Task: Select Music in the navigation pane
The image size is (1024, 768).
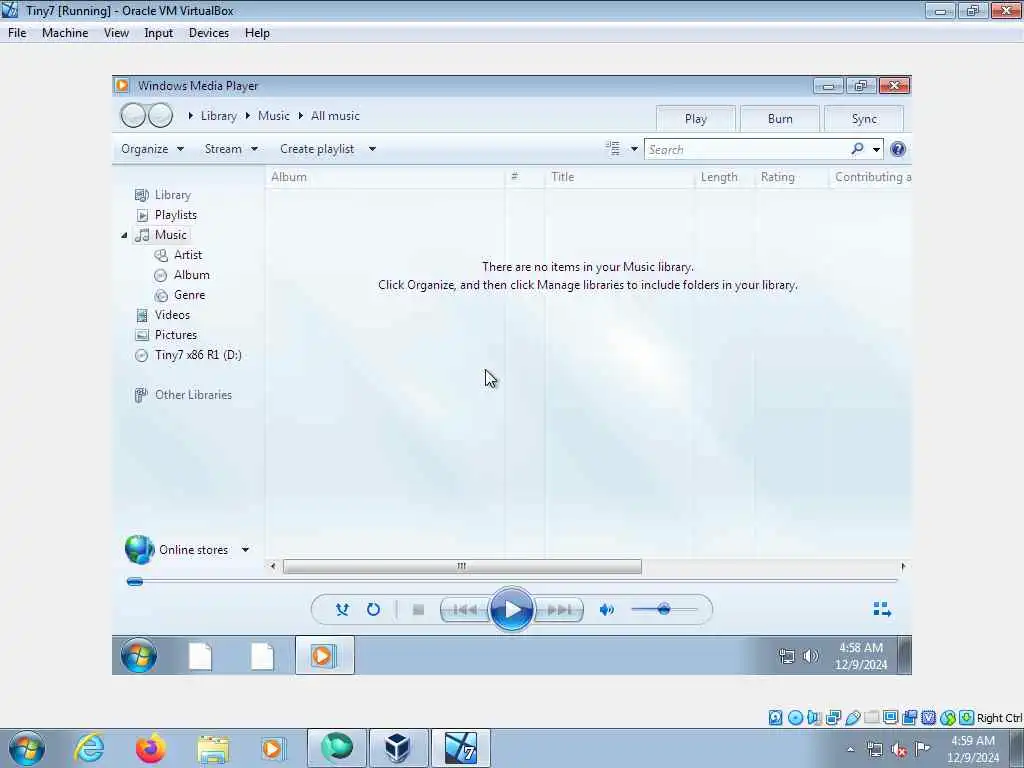Action: [x=170, y=235]
